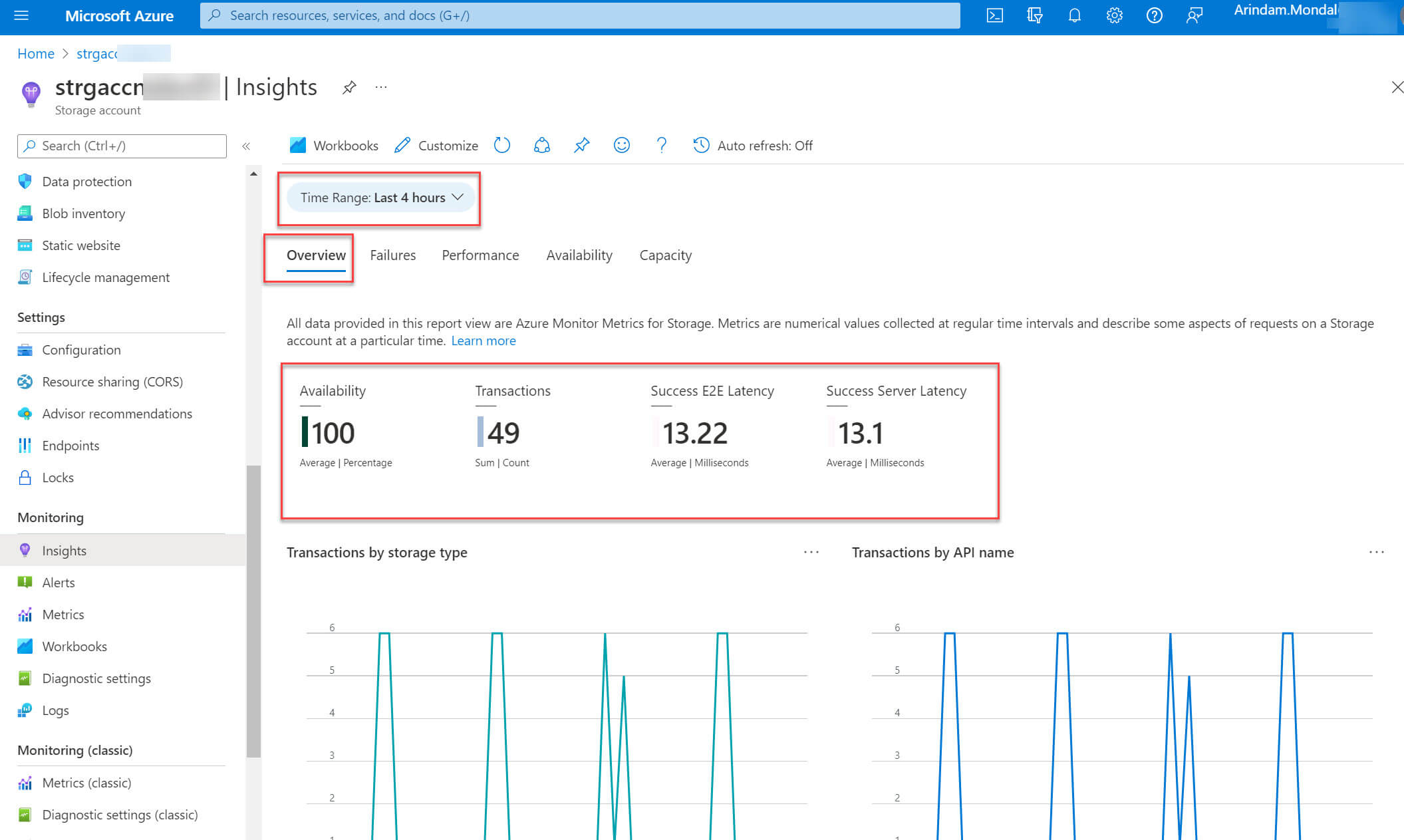Switch to the Capacity tab
Viewport: 1404px width, 840px height.
(665, 255)
